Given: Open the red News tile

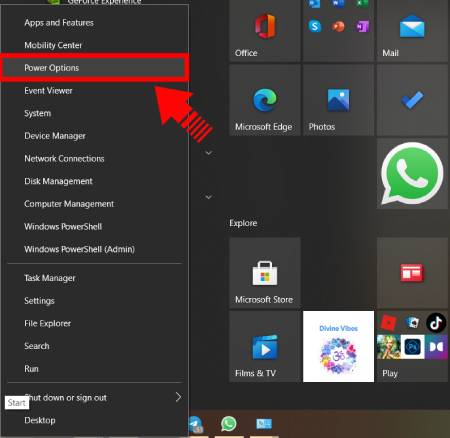Looking at the screenshot, I should (412, 273).
